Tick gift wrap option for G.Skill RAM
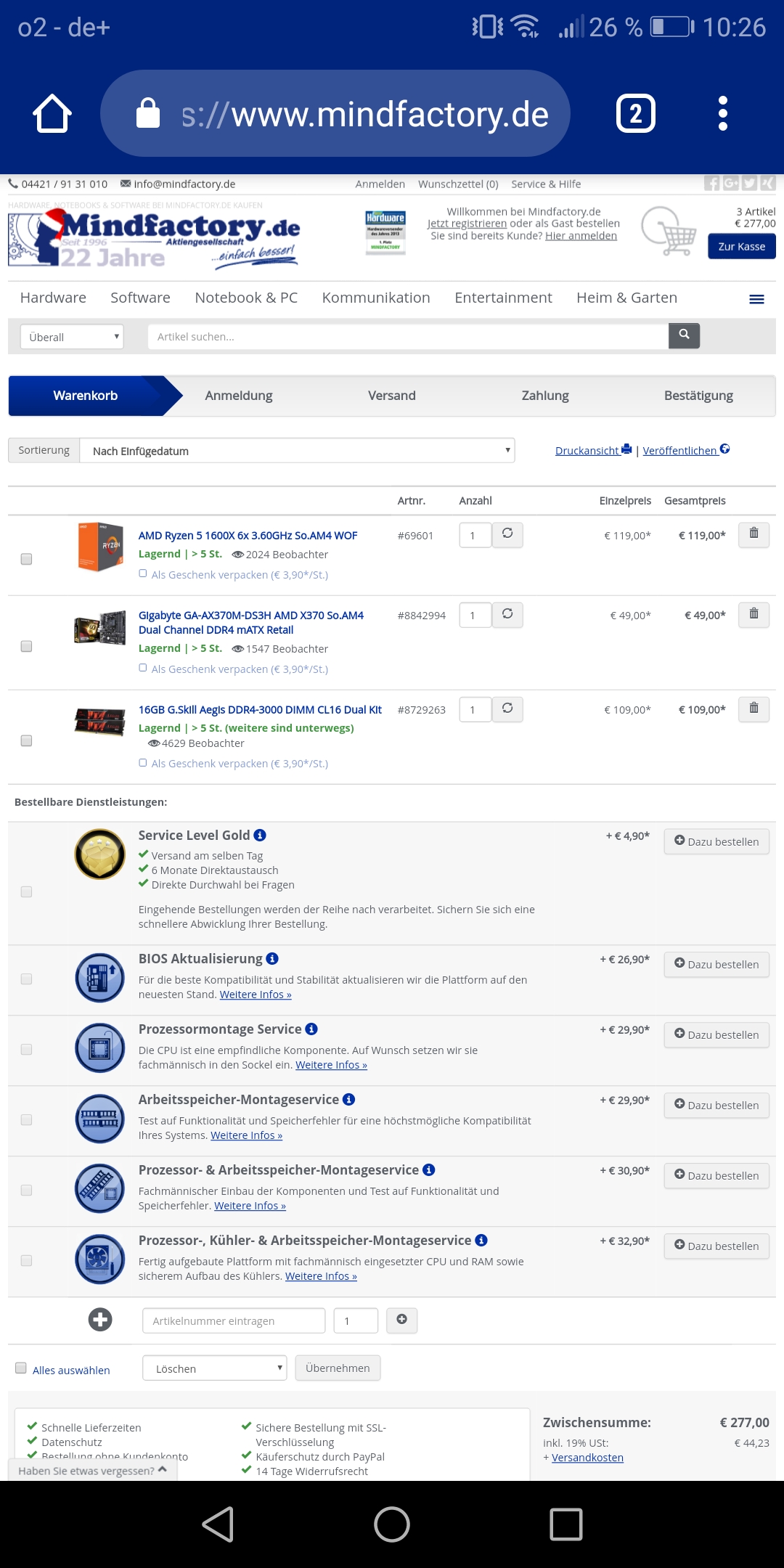The height and width of the screenshot is (1568, 784). pyautogui.click(x=143, y=762)
